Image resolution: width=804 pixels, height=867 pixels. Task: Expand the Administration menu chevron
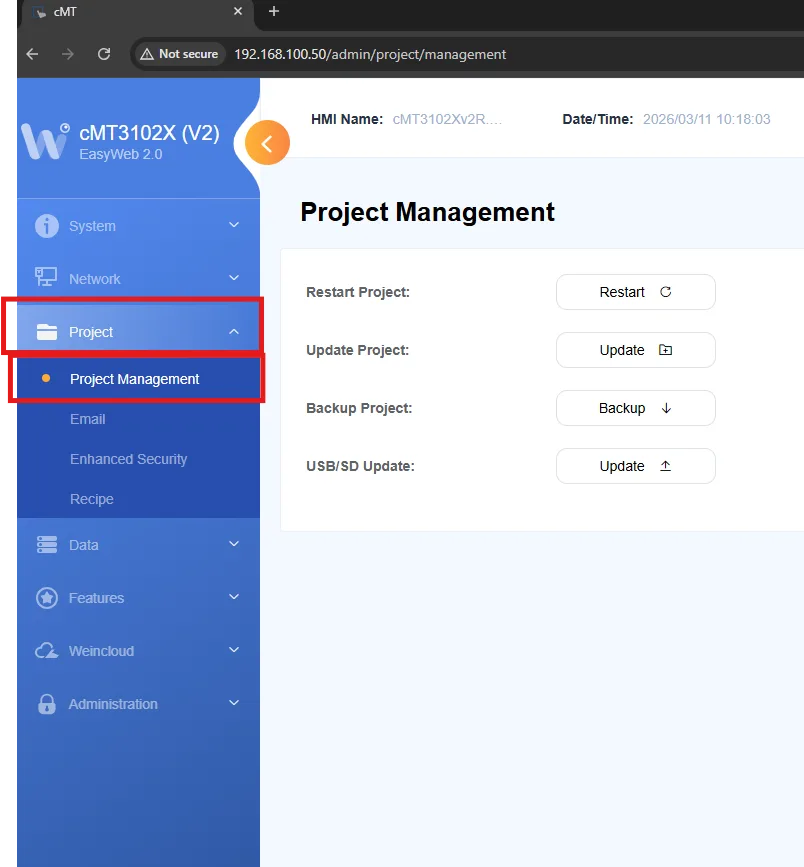pos(234,703)
